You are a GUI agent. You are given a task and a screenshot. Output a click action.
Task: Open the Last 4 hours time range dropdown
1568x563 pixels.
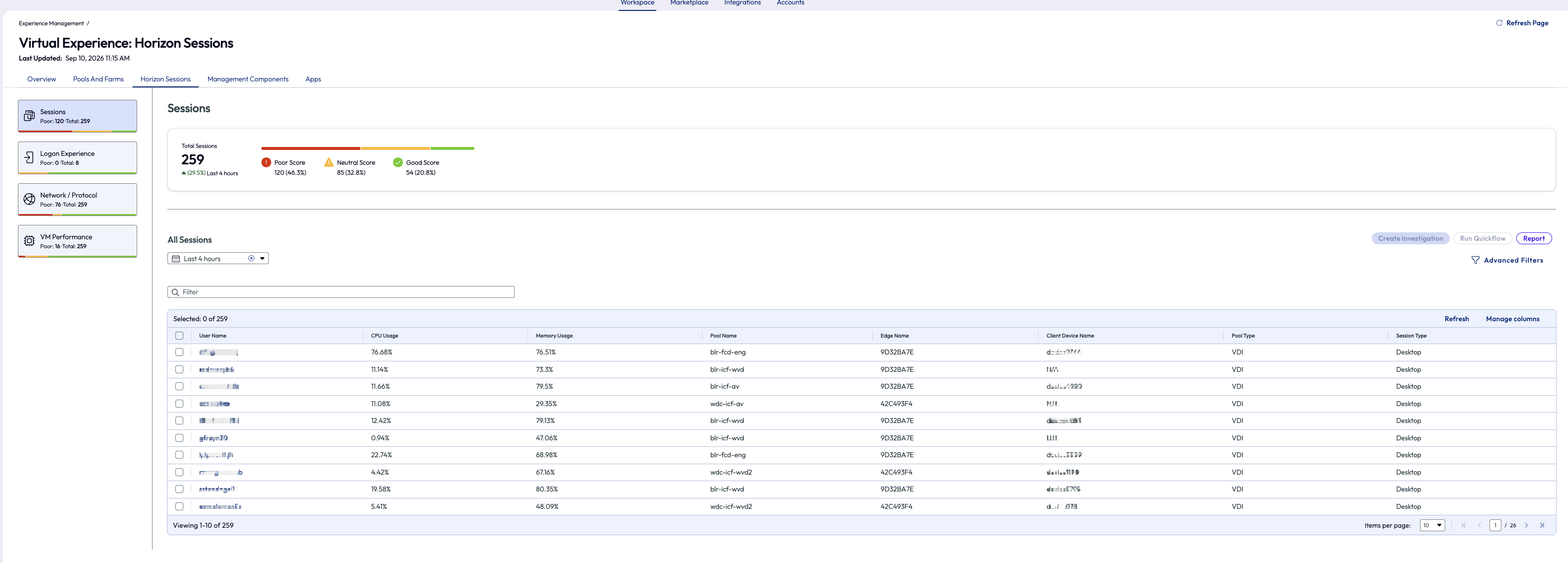tap(262, 258)
